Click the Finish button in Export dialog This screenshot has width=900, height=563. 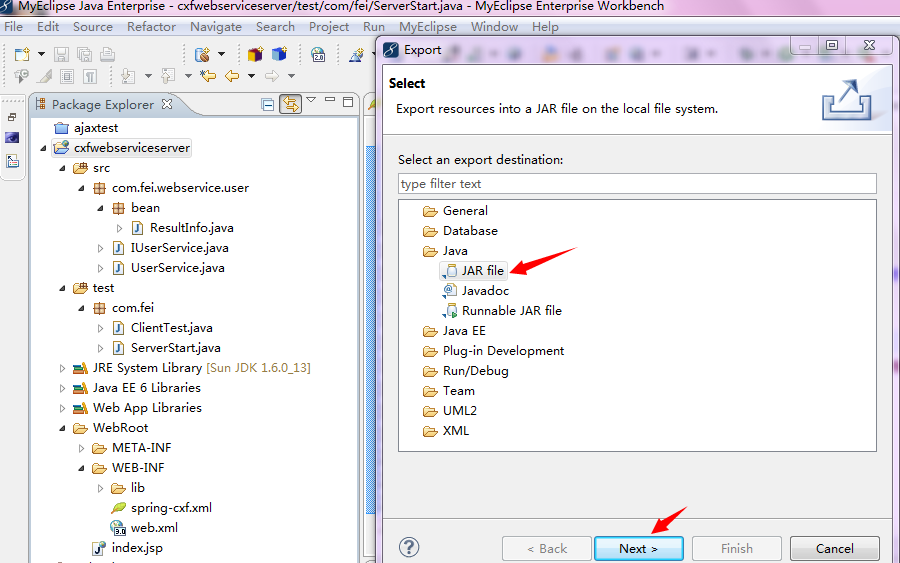pyautogui.click(x=736, y=549)
